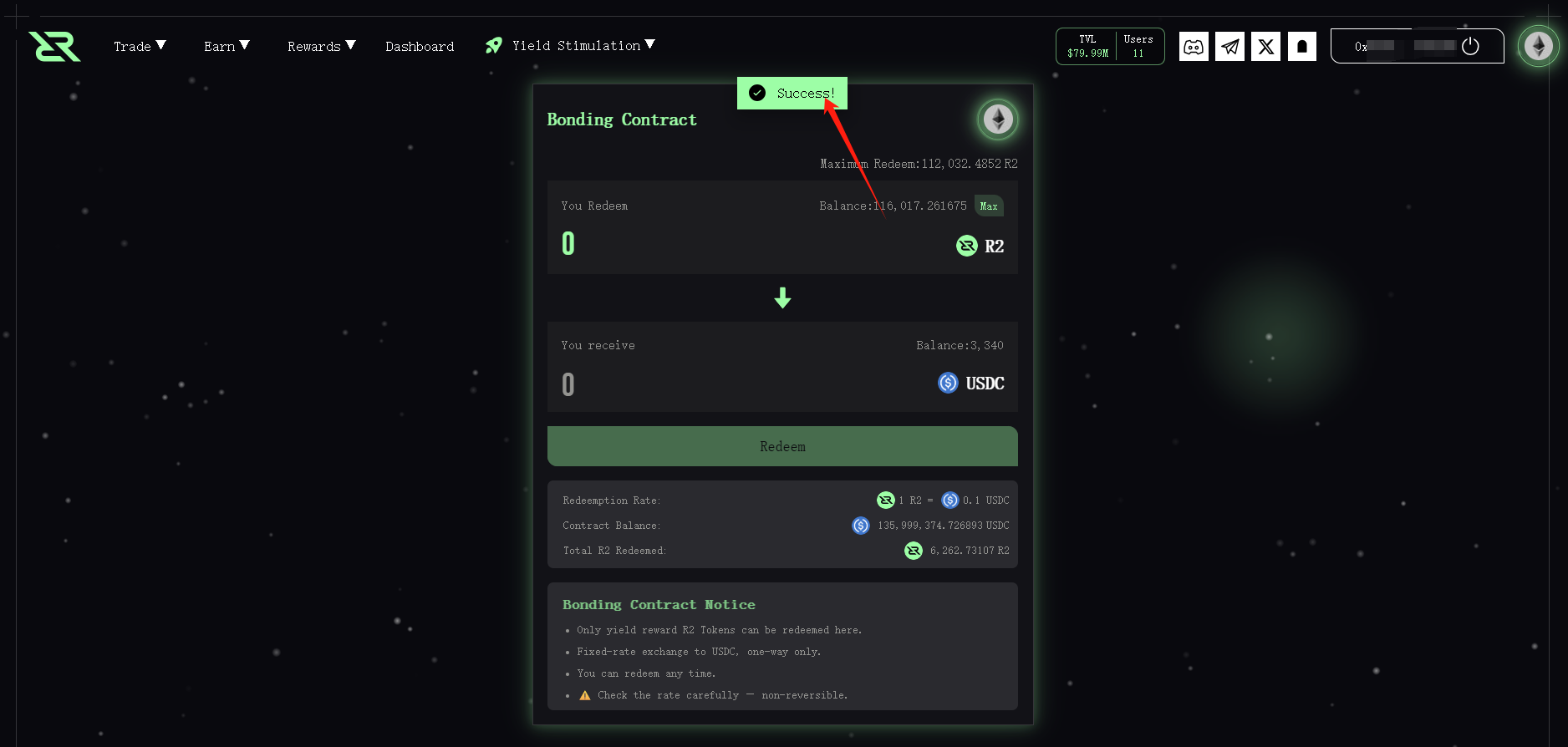1568x747 pixels.
Task: Open the Yield Stimulation menu
Action: pyautogui.click(x=583, y=46)
